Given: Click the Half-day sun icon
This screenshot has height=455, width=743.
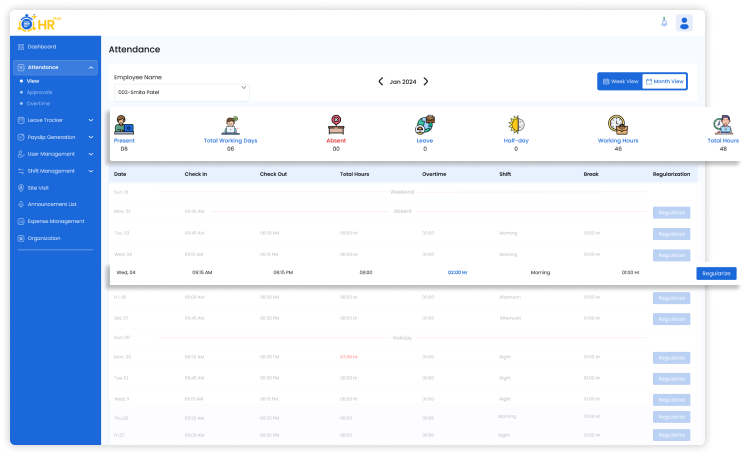Looking at the screenshot, I should coord(515,125).
